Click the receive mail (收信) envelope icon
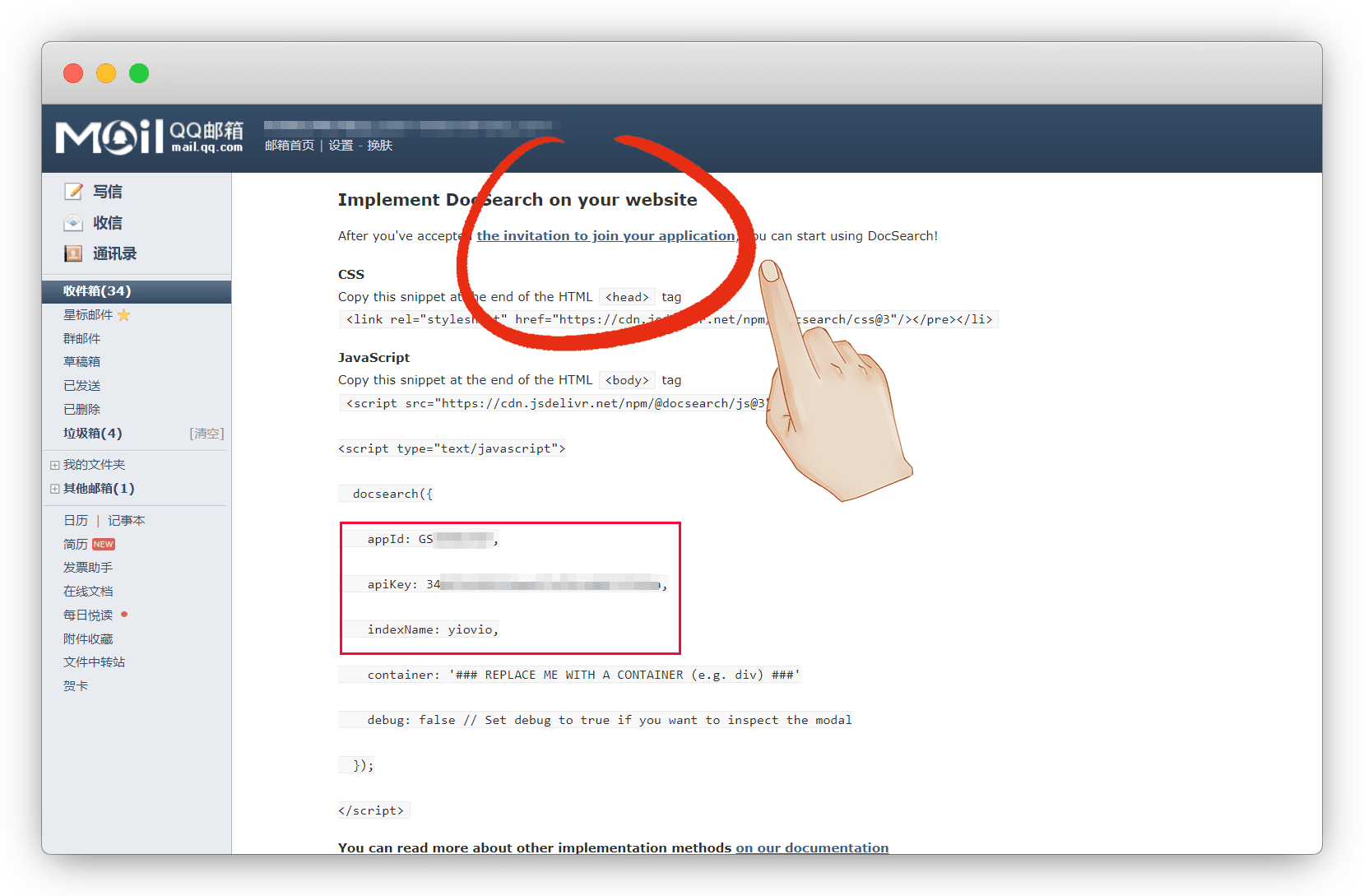This screenshot has height=896, width=1364. [73, 223]
